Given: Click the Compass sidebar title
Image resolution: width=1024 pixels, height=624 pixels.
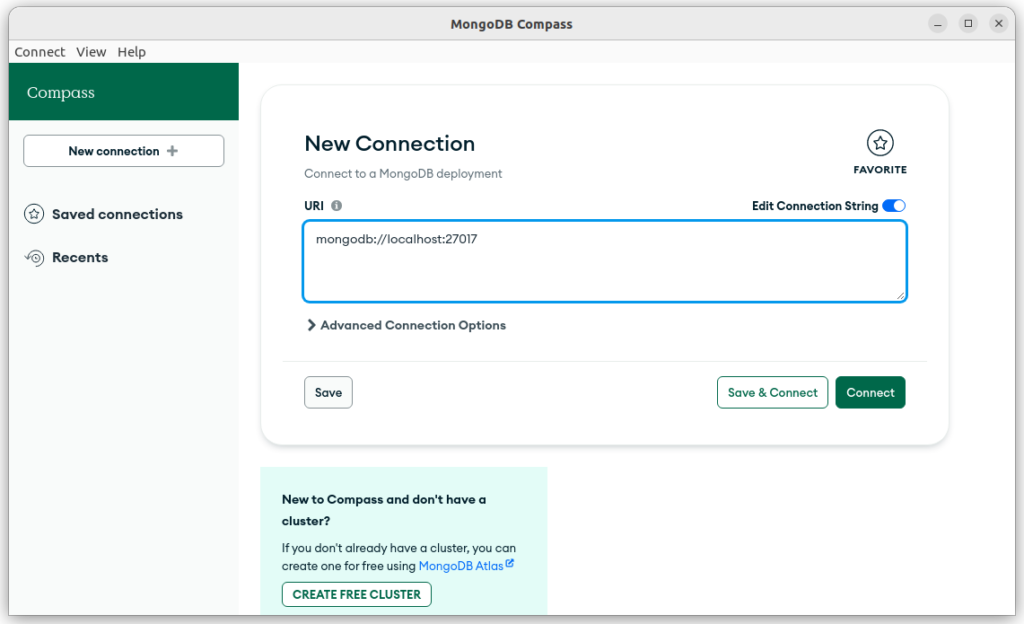Looking at the screenshot, I should (61, 93).
